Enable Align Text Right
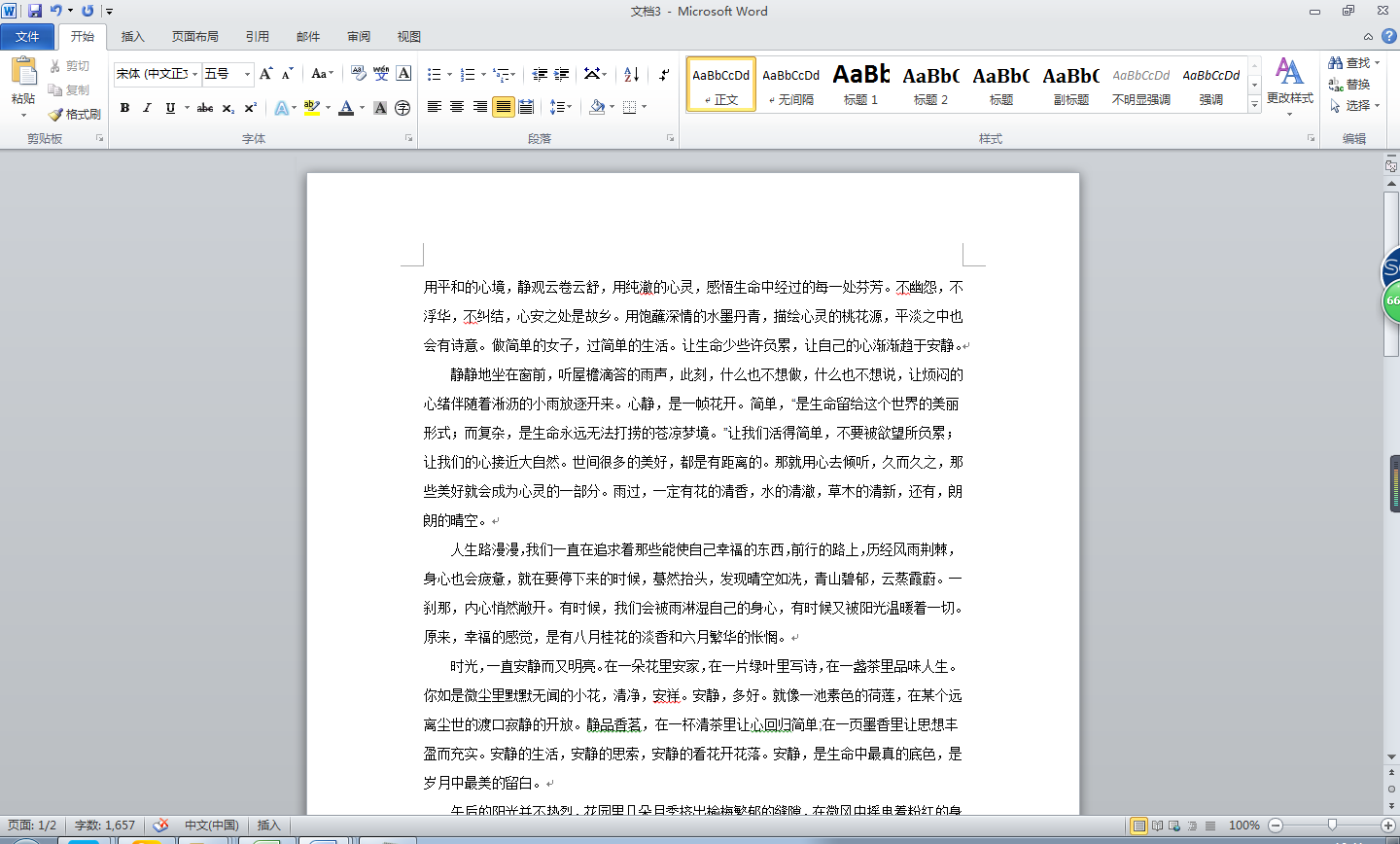 [480, 107]
